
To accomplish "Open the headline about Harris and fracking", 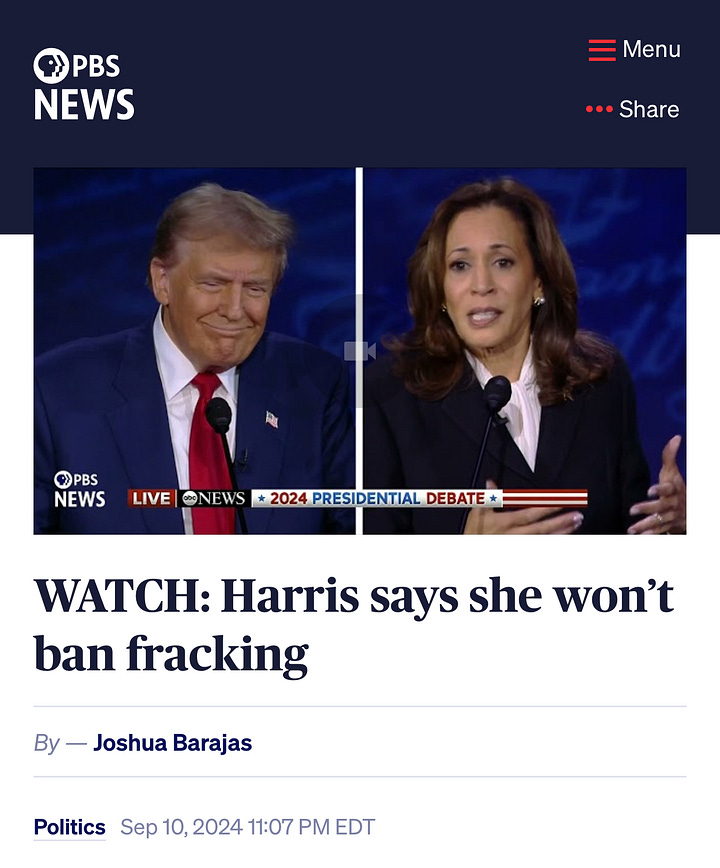I will (x=354, y=624).
